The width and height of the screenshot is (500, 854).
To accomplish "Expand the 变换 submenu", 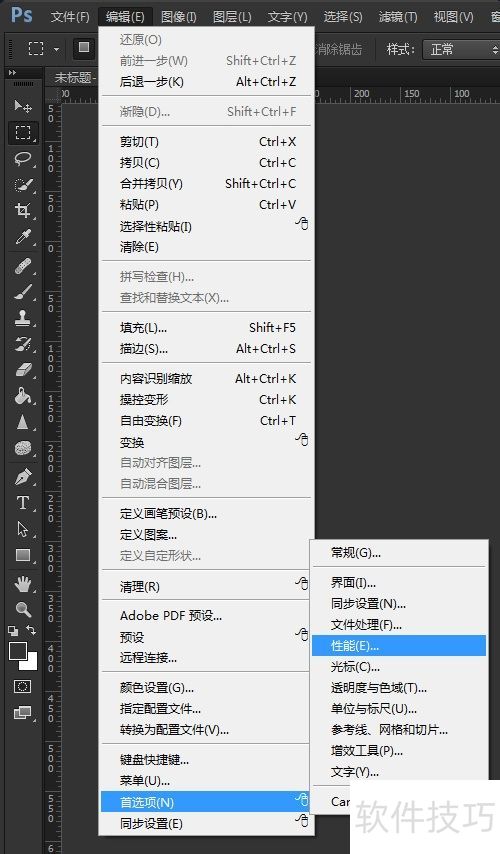I will (207, 442).
